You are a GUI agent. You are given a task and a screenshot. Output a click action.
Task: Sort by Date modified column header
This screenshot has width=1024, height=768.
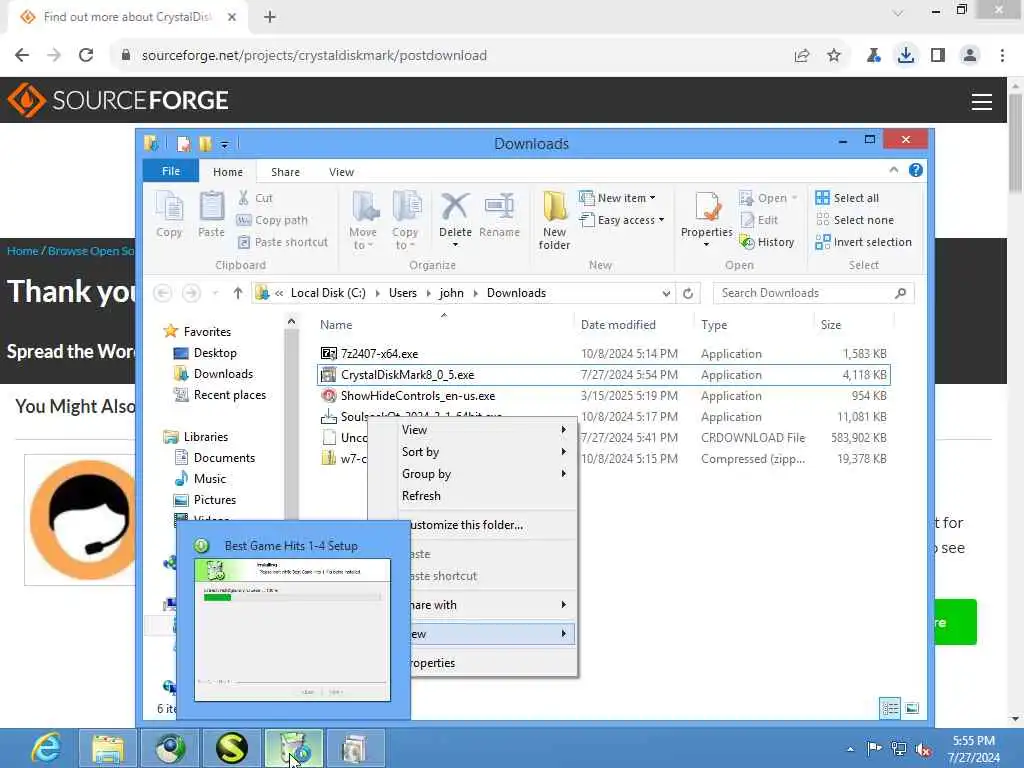pos(618,325)
